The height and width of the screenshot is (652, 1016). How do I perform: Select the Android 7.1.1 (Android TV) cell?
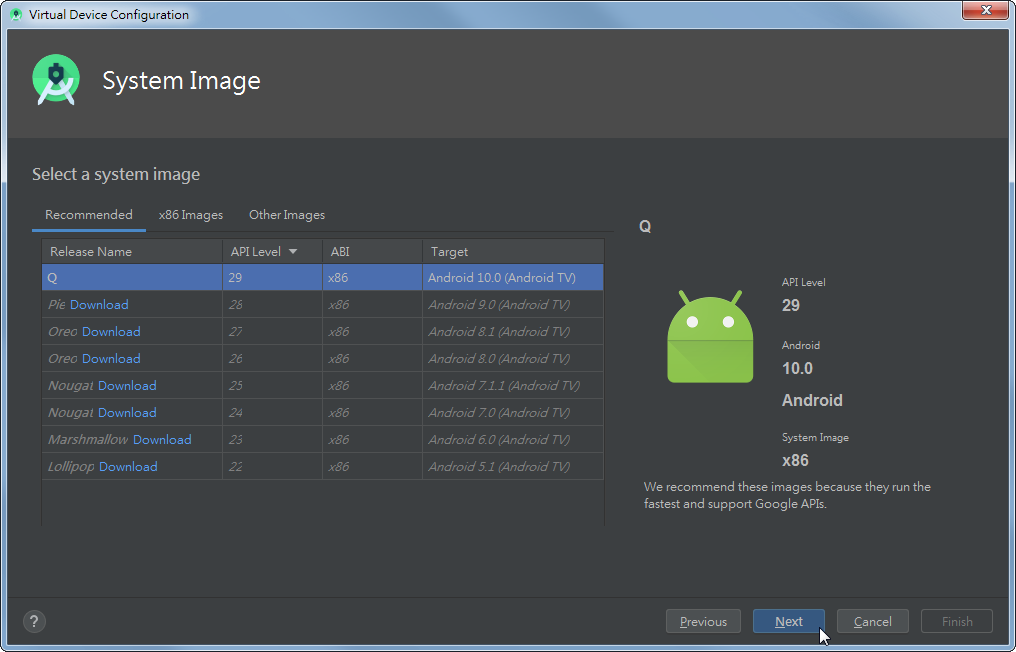513,386
